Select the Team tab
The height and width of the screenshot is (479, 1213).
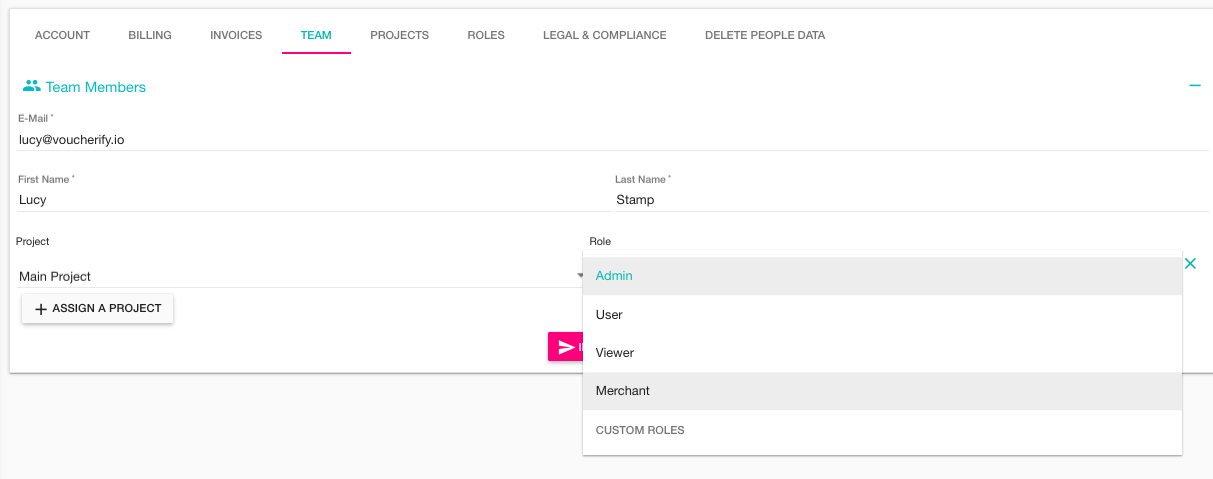316,35
